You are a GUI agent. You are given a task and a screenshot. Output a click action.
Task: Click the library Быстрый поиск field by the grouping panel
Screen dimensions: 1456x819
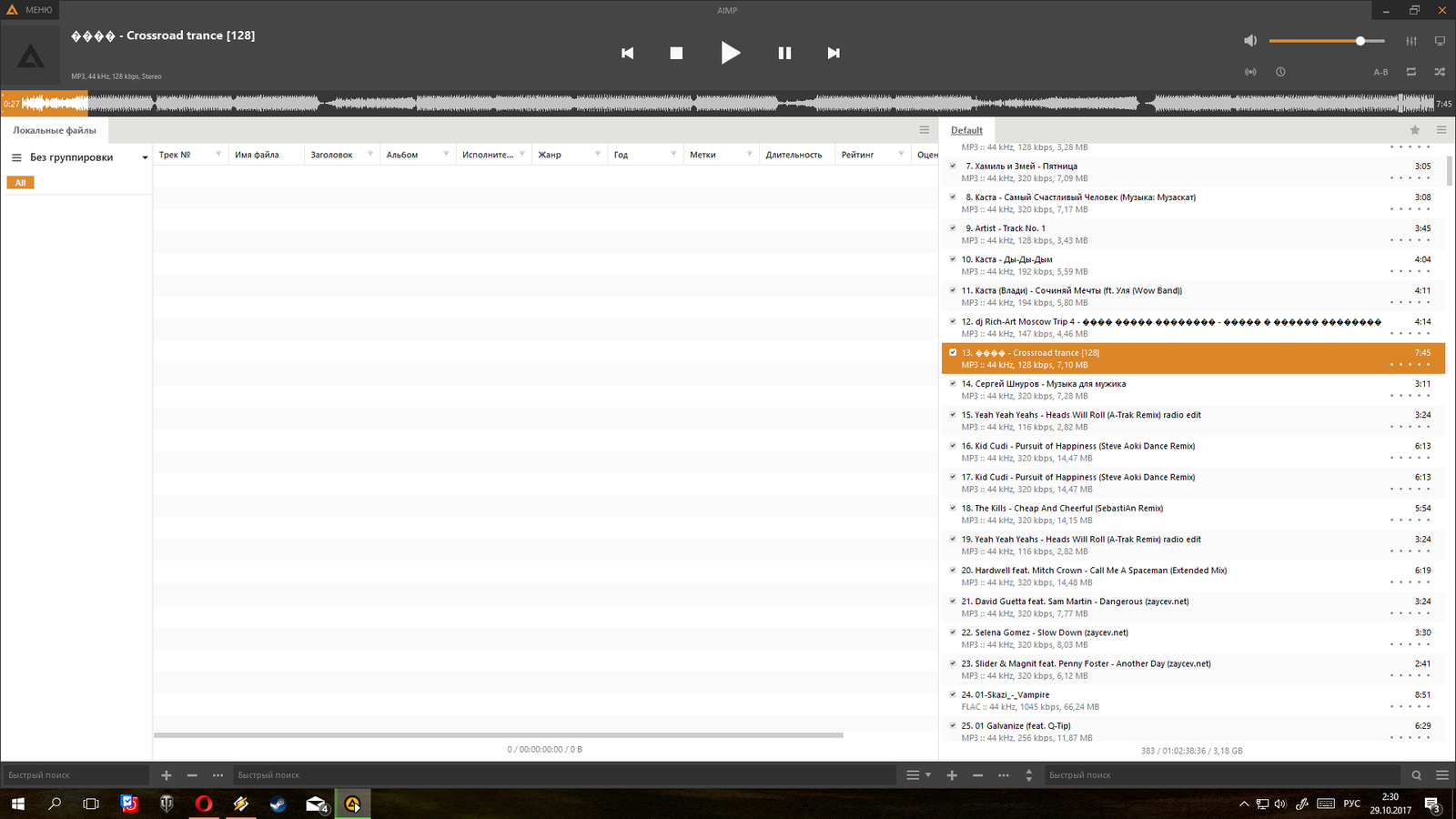[x=76, y=775]
